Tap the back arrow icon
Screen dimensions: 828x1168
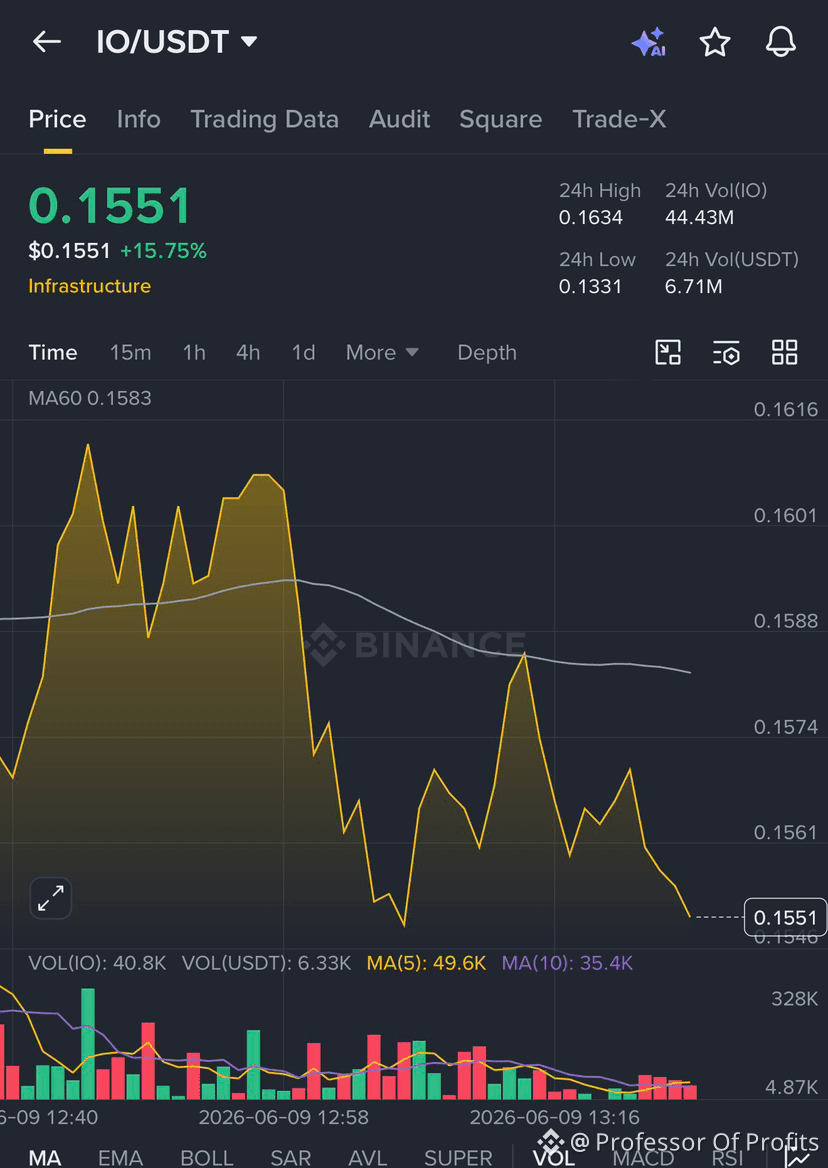tap(47, 42)
